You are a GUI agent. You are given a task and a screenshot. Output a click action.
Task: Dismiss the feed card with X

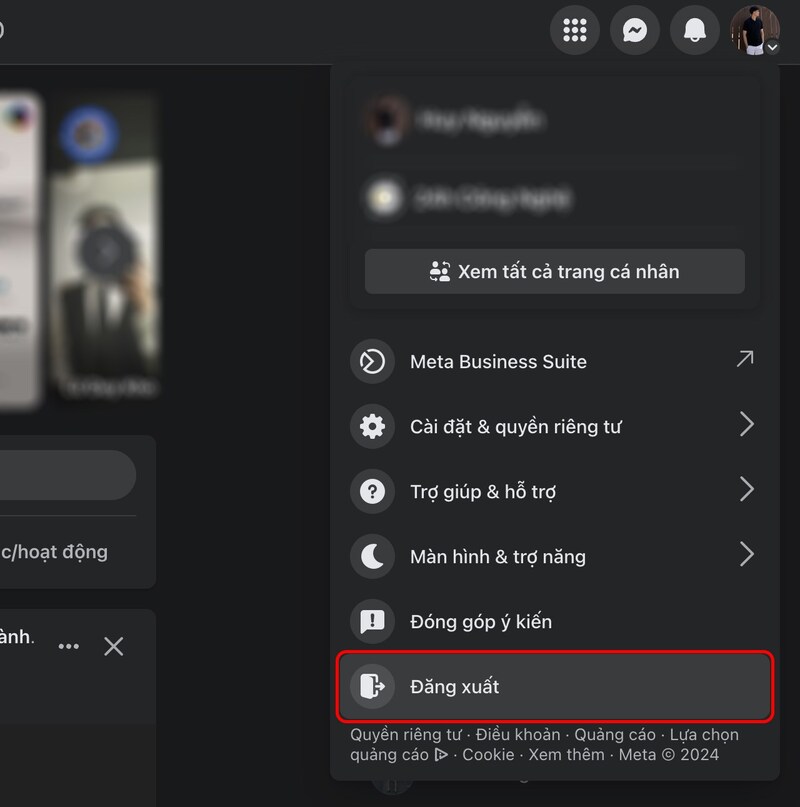point(113,646)
